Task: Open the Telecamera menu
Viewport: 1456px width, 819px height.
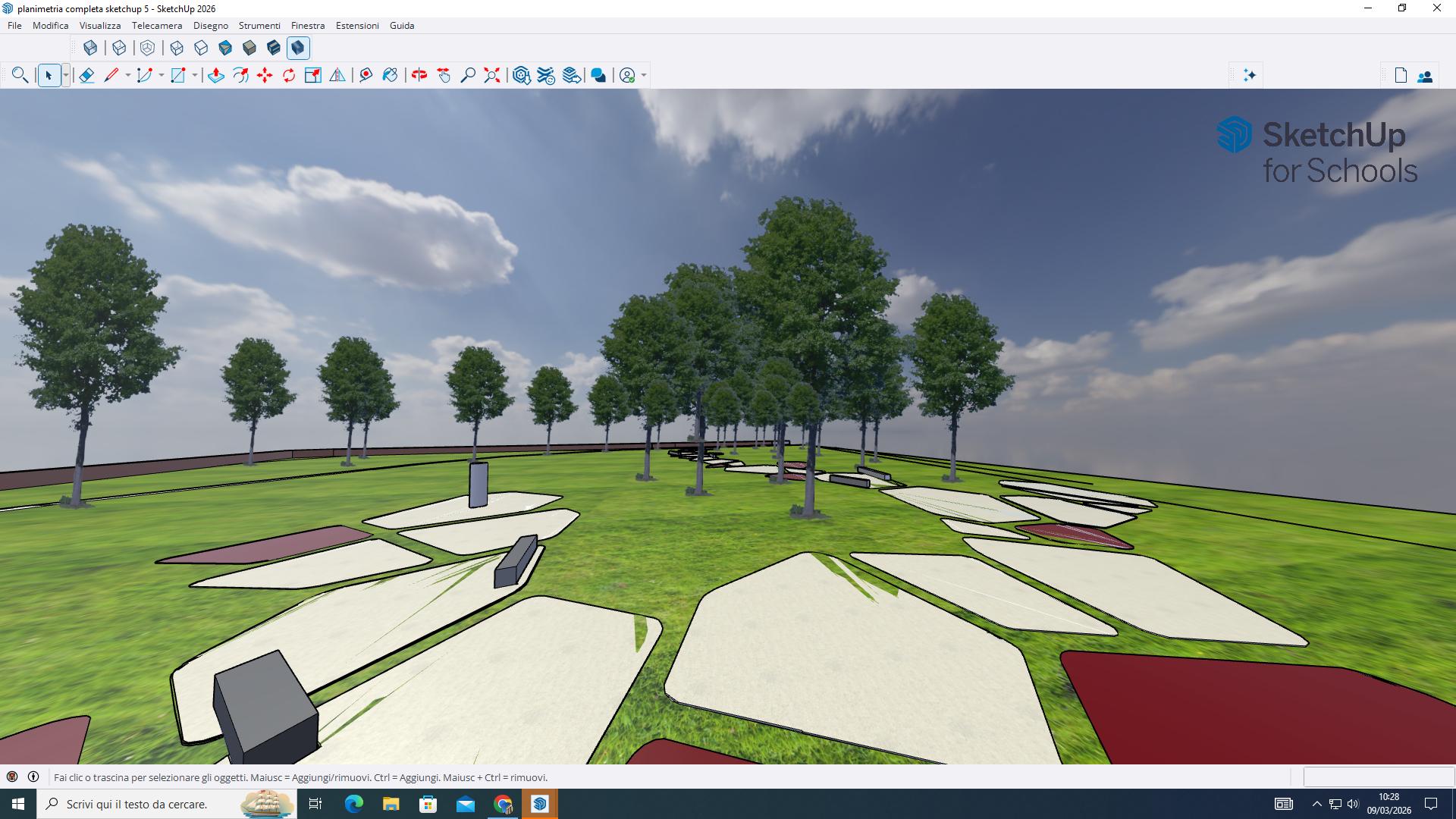Action: 156,25
